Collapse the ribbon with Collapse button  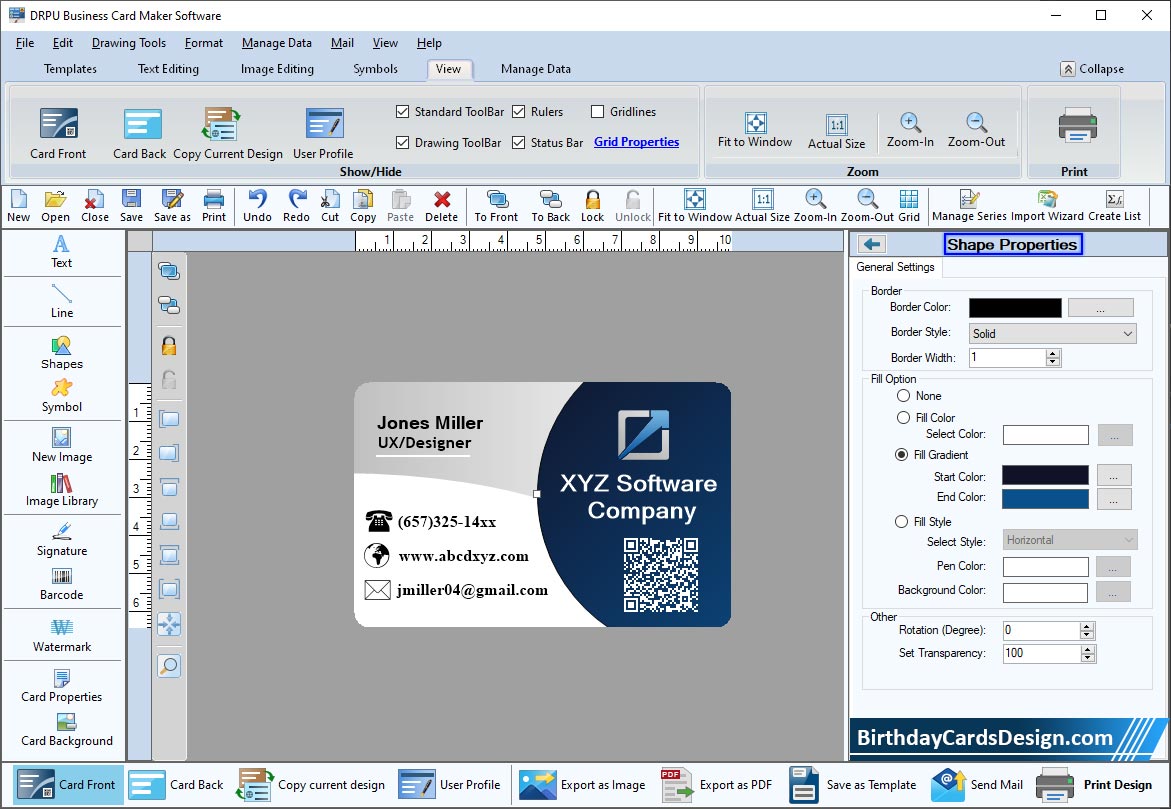(x=1092, y=69)
